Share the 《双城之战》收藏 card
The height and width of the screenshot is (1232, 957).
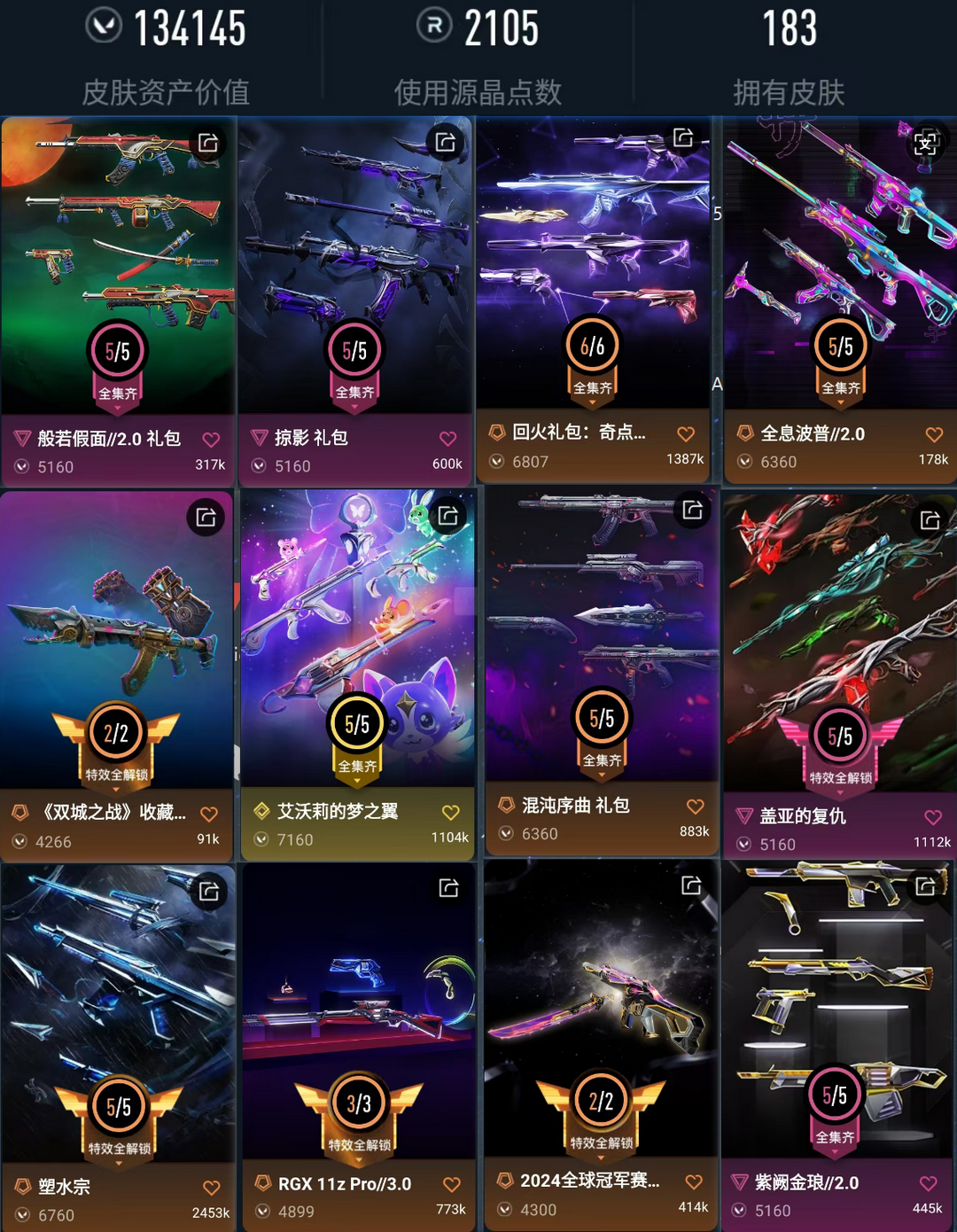pyautogui.click(x=206, y=517)
